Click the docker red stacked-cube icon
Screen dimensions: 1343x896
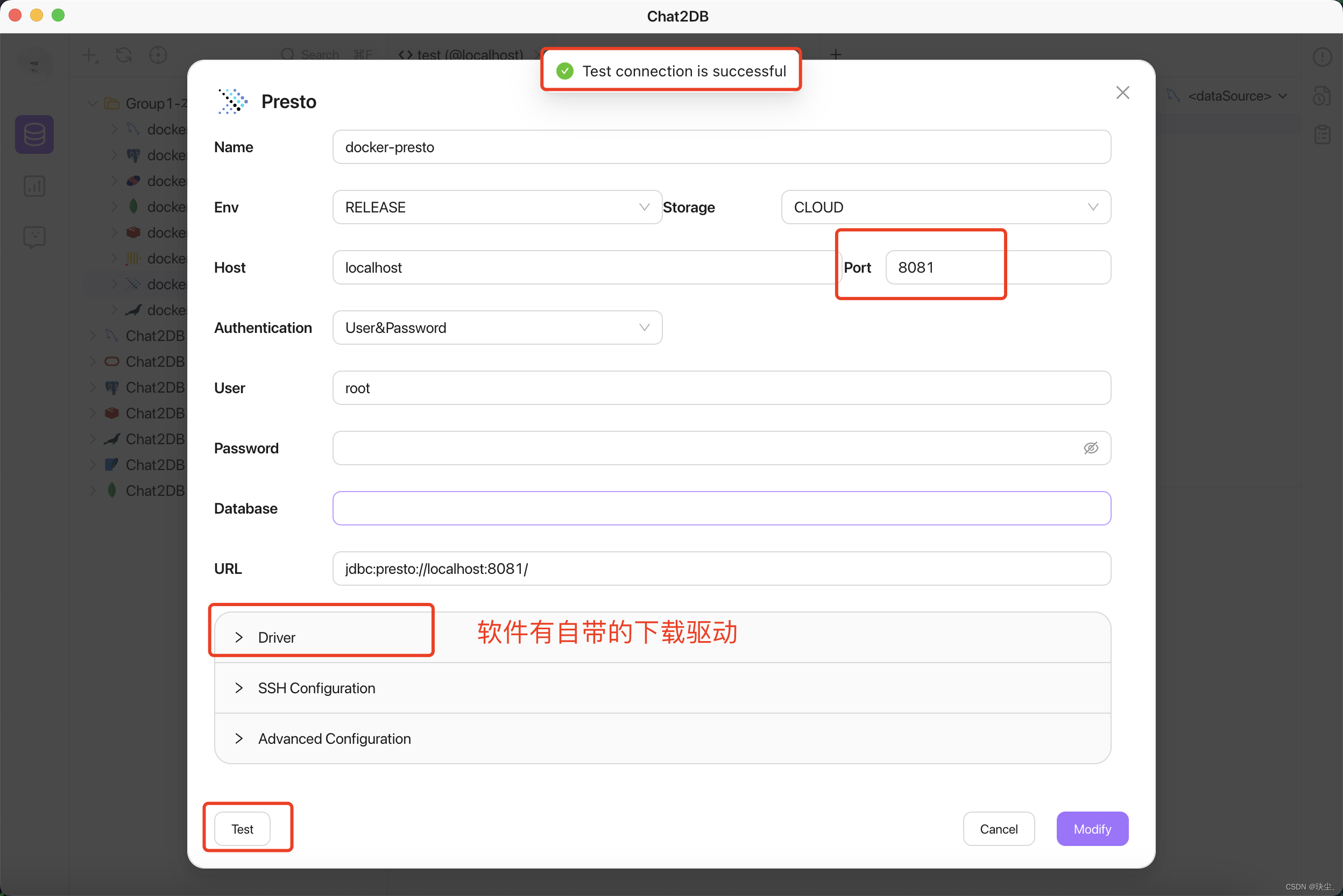[133, 232]
